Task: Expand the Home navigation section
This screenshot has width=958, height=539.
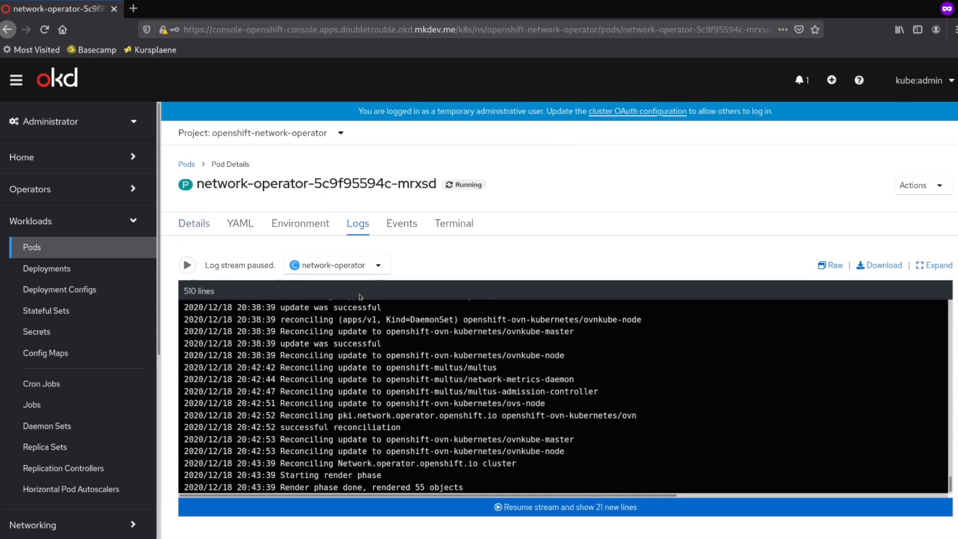Action: coord(73,157)
